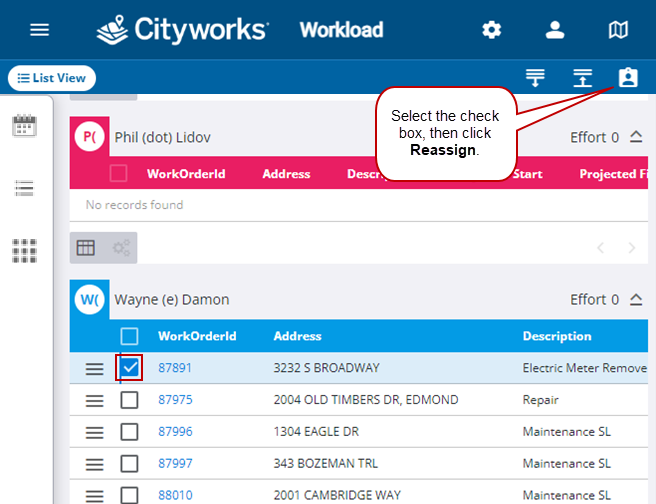Open the settings gear icon
The image size is (656, 504).
[491, 30]
